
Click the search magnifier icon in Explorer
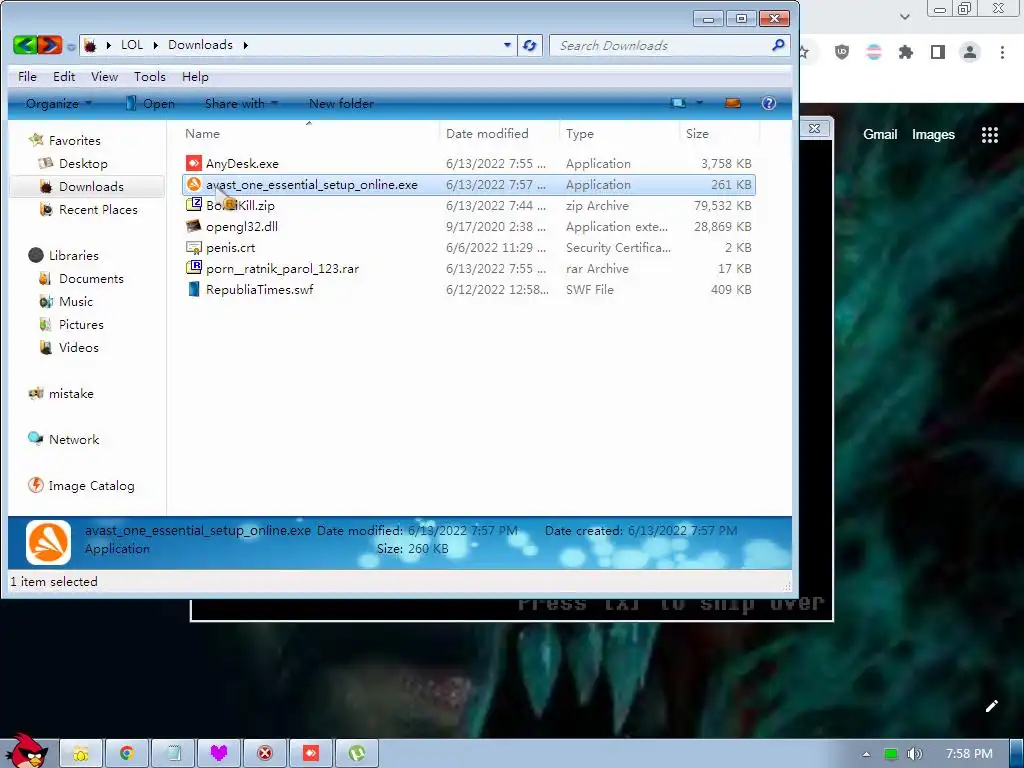point(778,45)
